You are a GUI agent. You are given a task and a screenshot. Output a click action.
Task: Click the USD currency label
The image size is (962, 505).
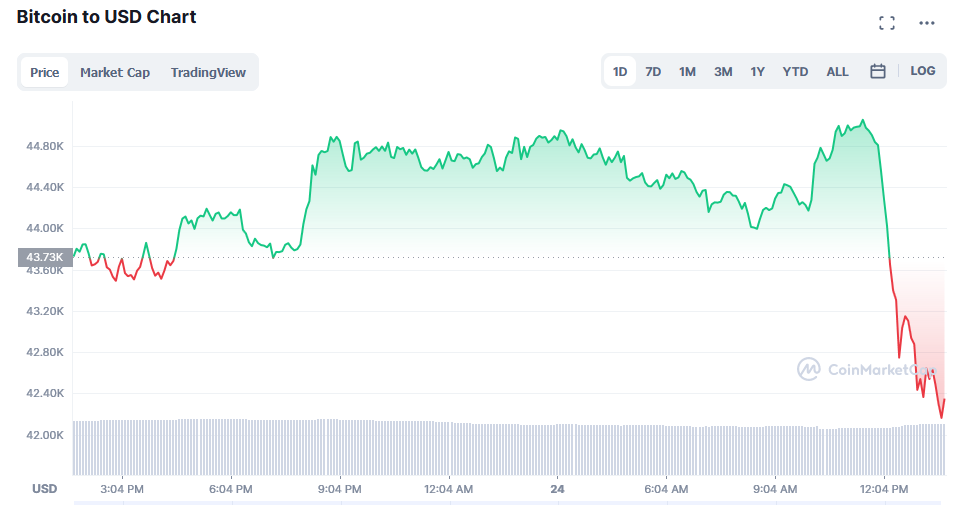[x=44, y=489]
